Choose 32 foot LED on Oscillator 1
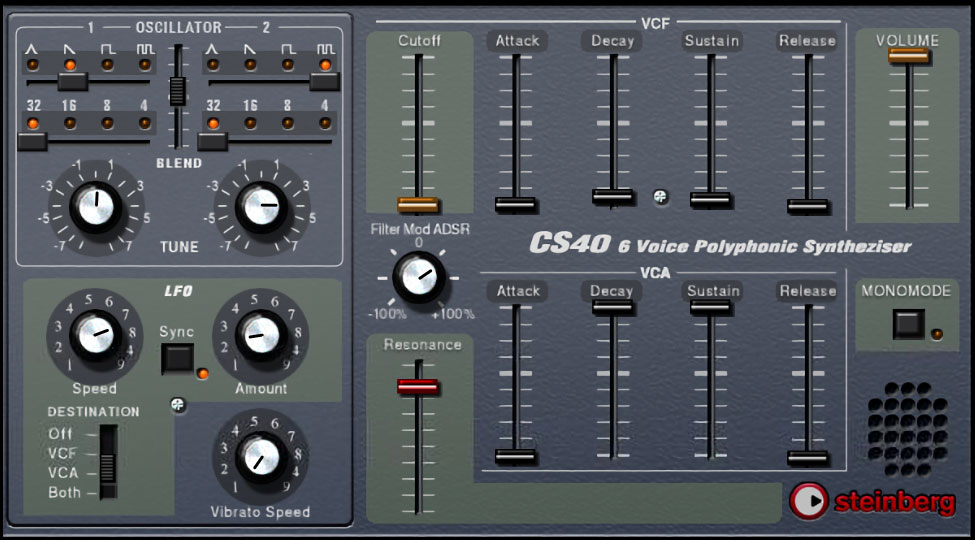The width and height of the screenshot is (975, 540). pyautogui.click(x=32, y=123)
